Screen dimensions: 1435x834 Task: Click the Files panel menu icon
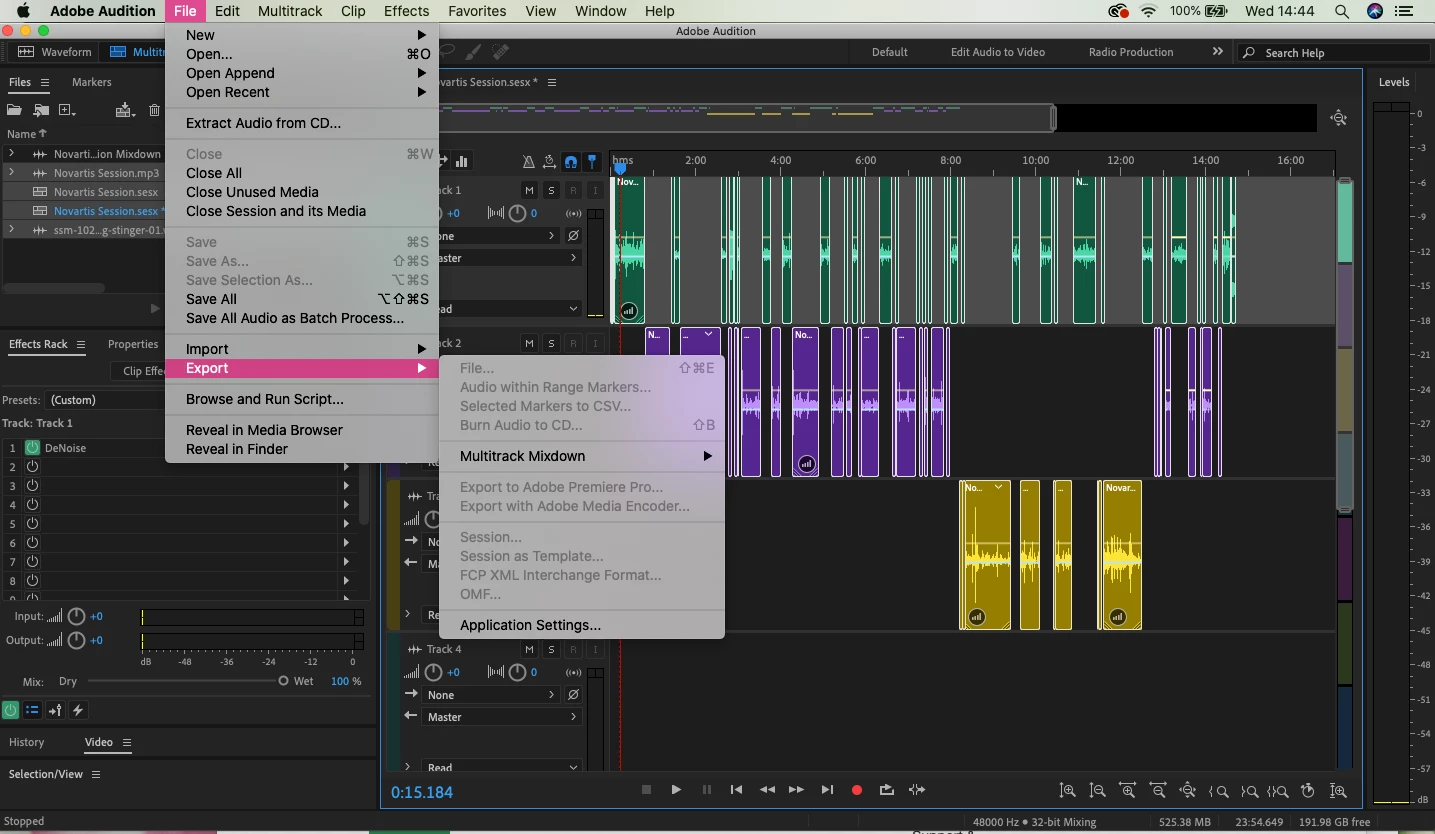click(44, 82)
